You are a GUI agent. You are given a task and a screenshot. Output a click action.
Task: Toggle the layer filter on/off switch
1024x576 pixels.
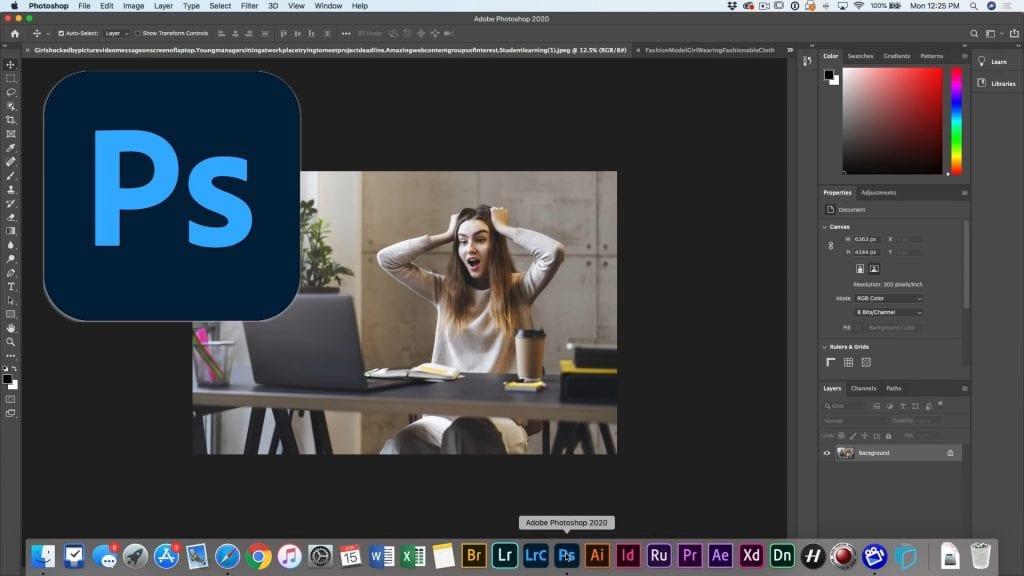click(940, 404)
